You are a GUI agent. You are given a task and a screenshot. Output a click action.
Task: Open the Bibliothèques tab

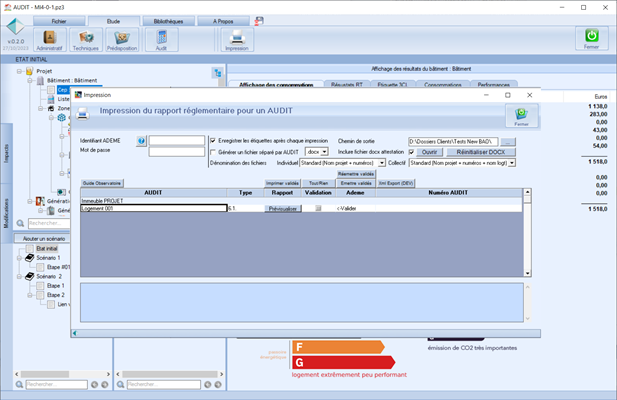coord(168,21)
